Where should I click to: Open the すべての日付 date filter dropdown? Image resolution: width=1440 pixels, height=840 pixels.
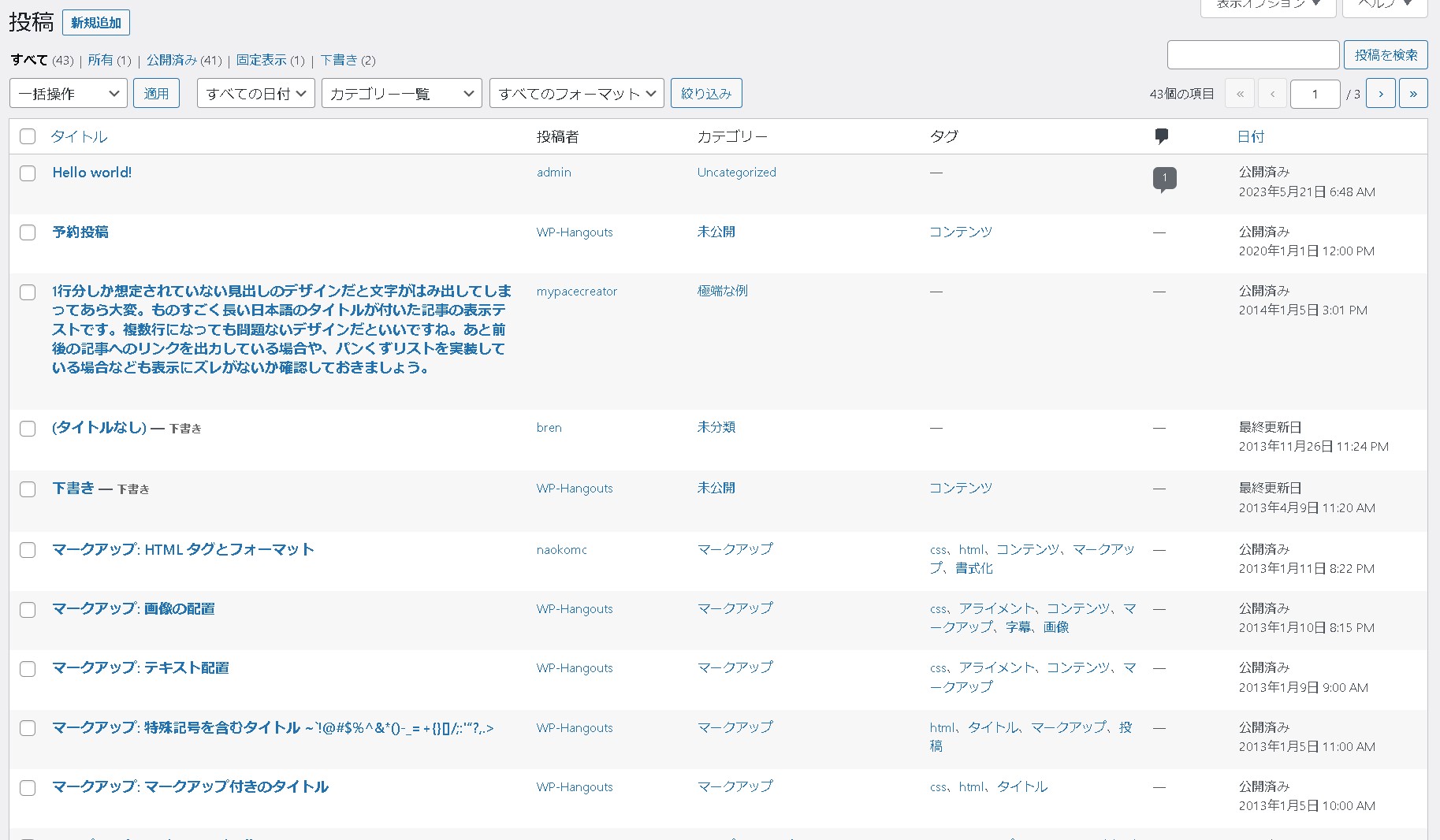(x=255, y=93)
